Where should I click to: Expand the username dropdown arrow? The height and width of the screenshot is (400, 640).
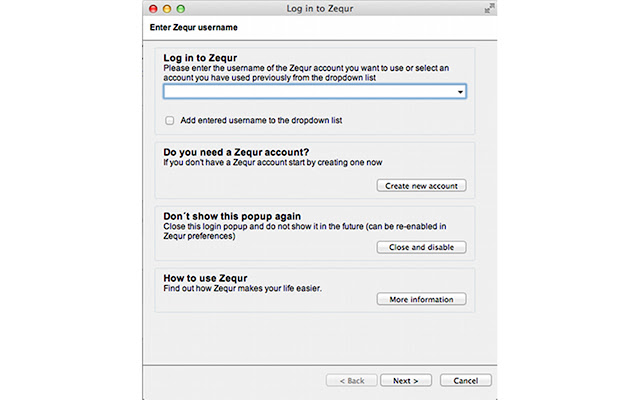(x=460, y=92)
